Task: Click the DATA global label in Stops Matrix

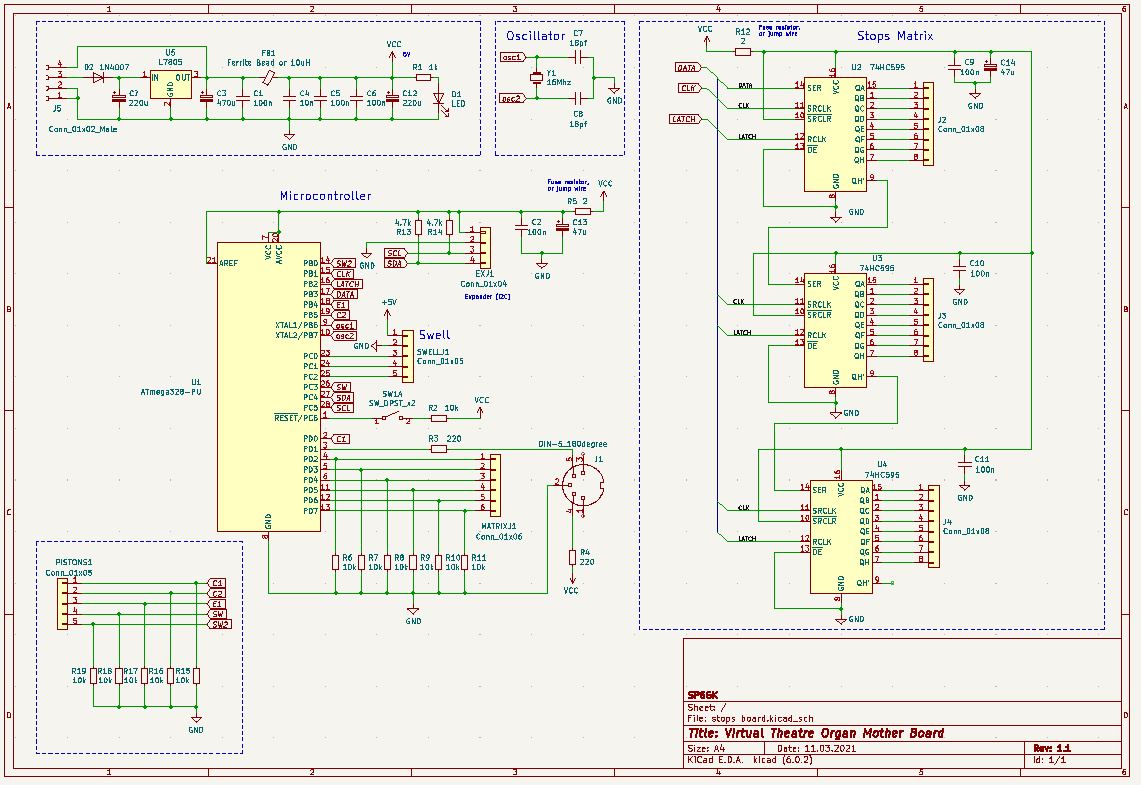Action: [x=688, y=68]
